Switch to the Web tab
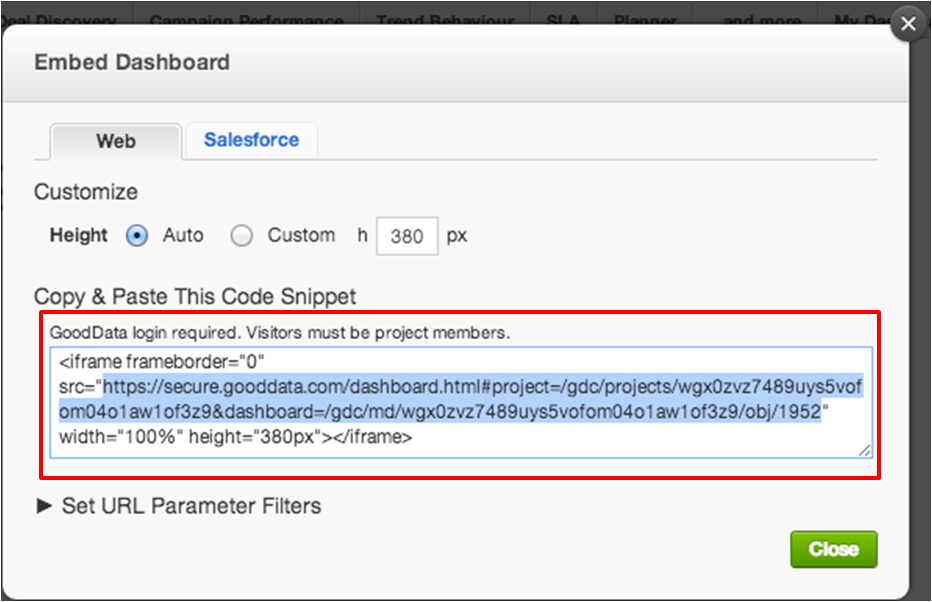 tap(116, 141)
